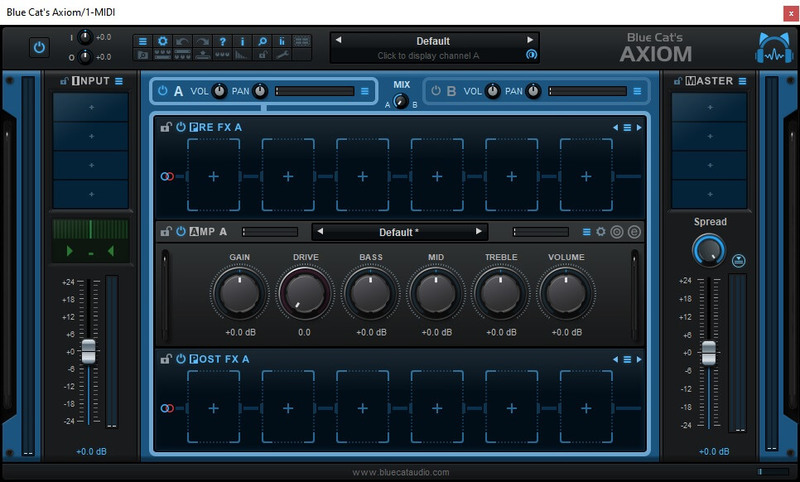Add plugin in first Pre FX A slot
The width and height of the screenshot is (800, 482).
[213, 176]
